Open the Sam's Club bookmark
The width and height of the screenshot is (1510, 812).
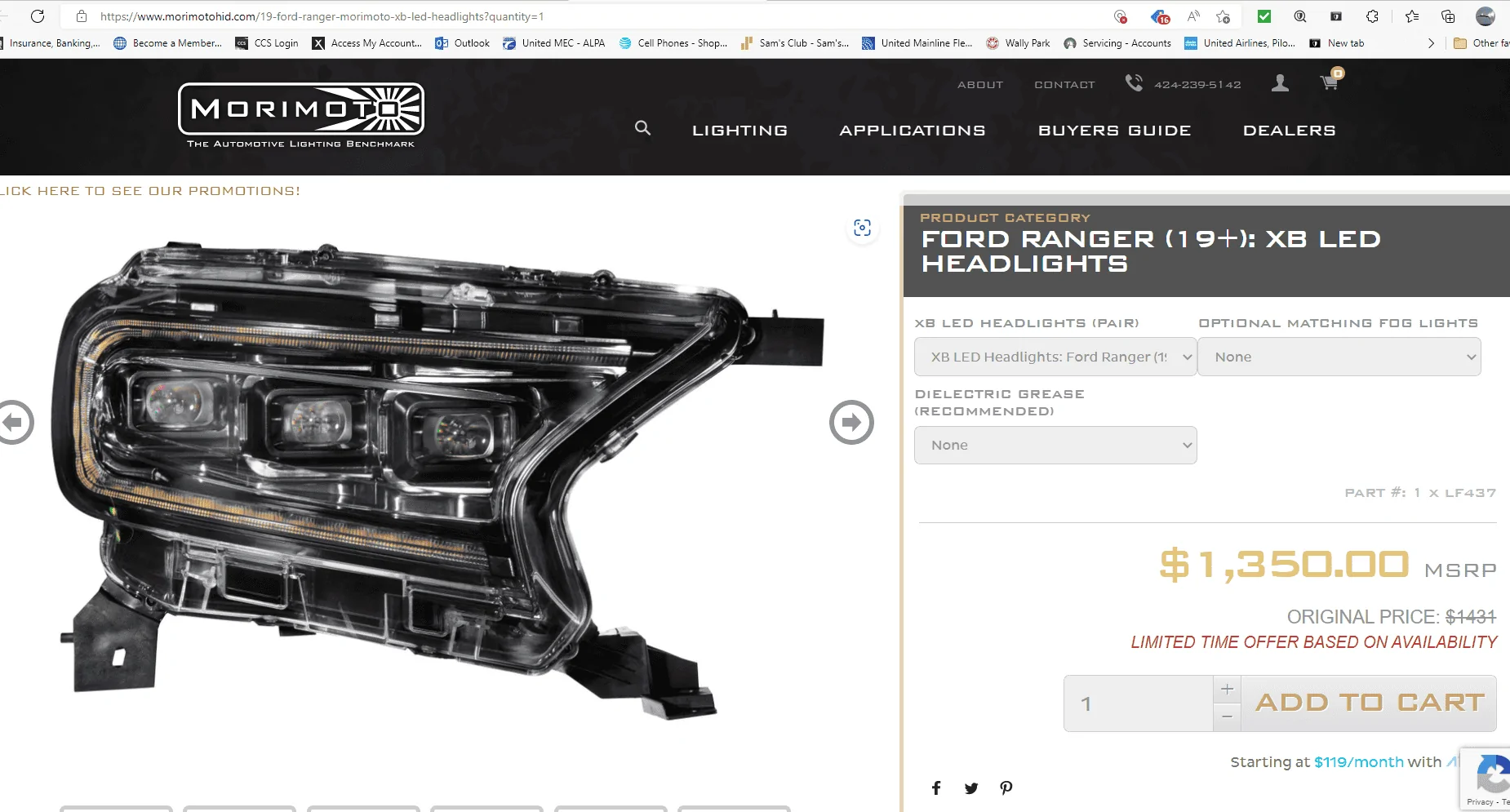[795, 43]
